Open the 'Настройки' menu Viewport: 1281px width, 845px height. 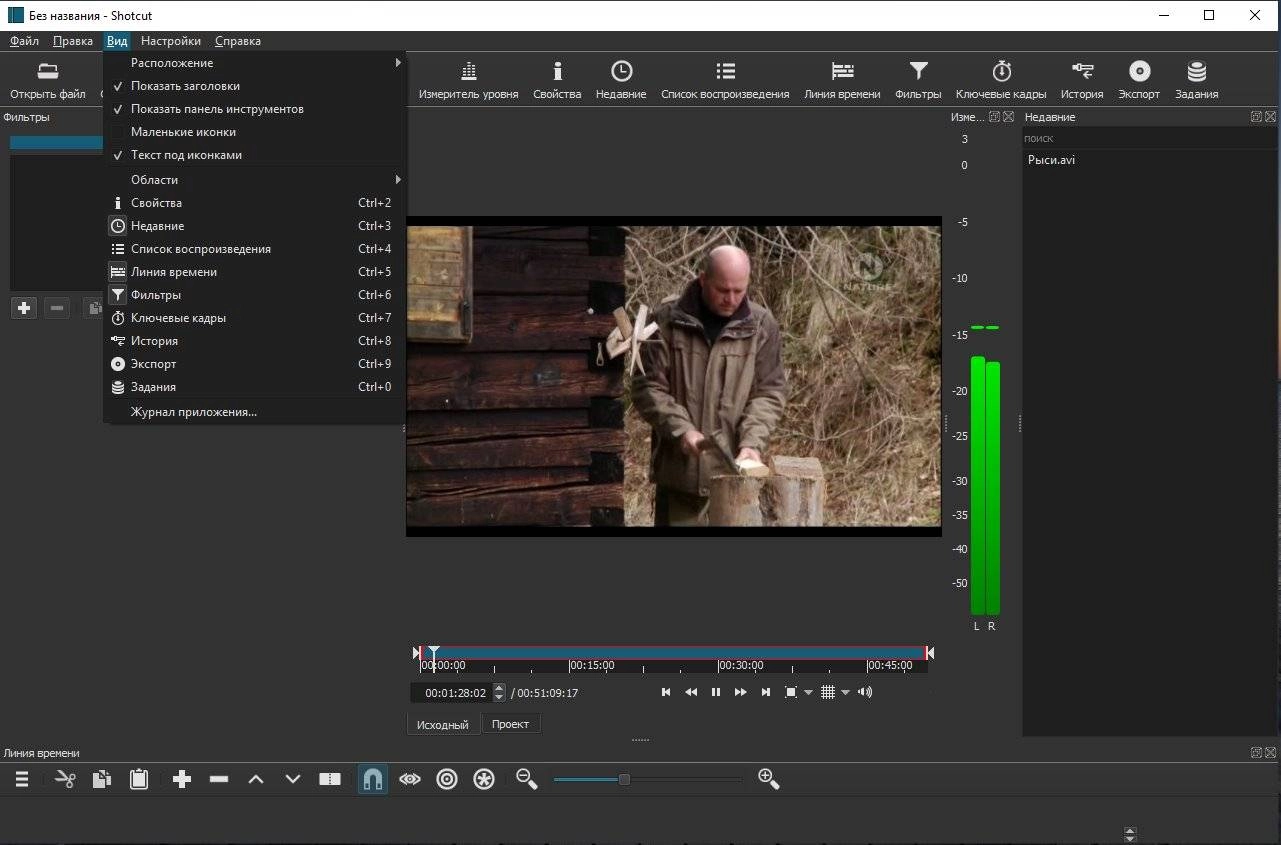pyautogui.click(x=171, y=41)
